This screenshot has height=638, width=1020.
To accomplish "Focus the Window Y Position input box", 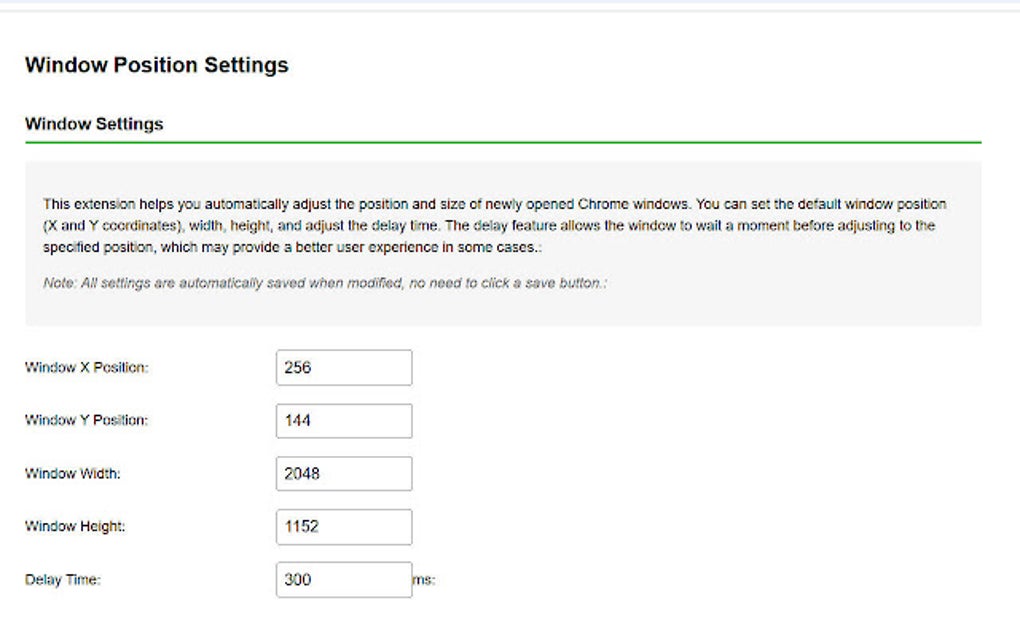I will pos(343,421).
